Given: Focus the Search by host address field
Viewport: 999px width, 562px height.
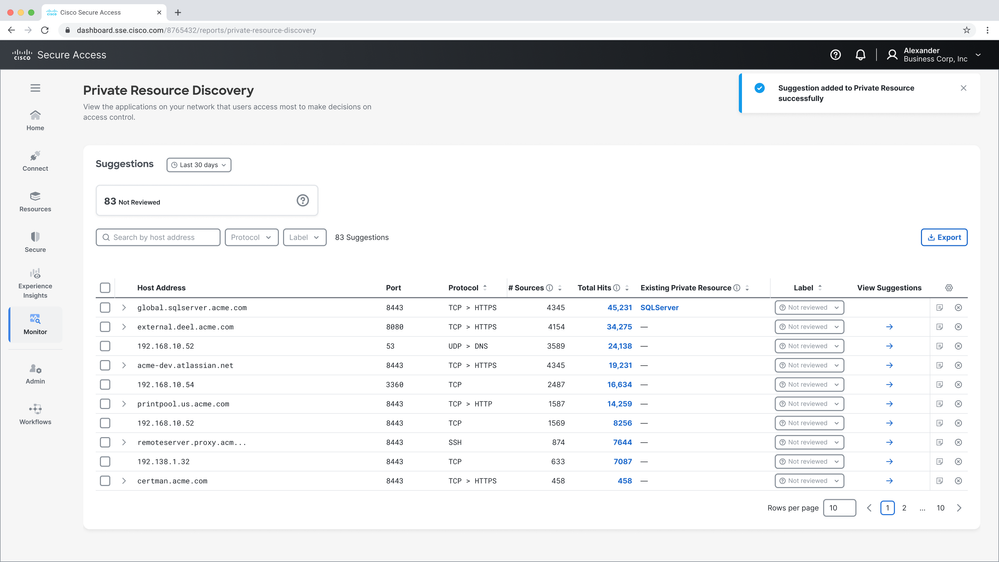Looking at the screenshot, I should pos(158,237).
